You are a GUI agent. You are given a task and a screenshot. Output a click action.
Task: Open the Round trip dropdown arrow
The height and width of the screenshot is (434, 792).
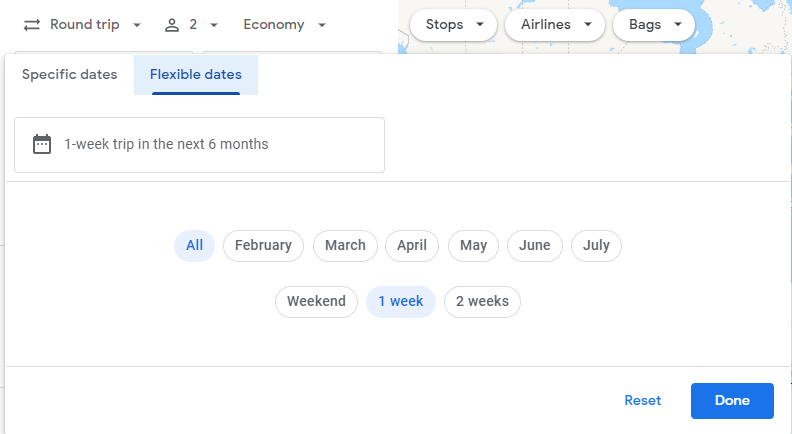pos(136,25)
